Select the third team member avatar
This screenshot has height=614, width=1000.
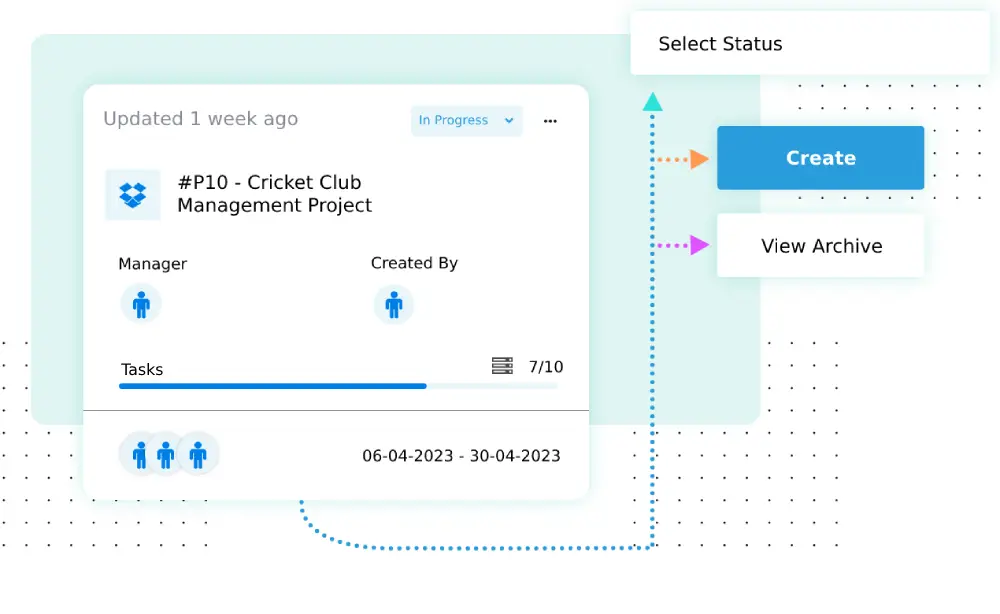pos(198,453)
